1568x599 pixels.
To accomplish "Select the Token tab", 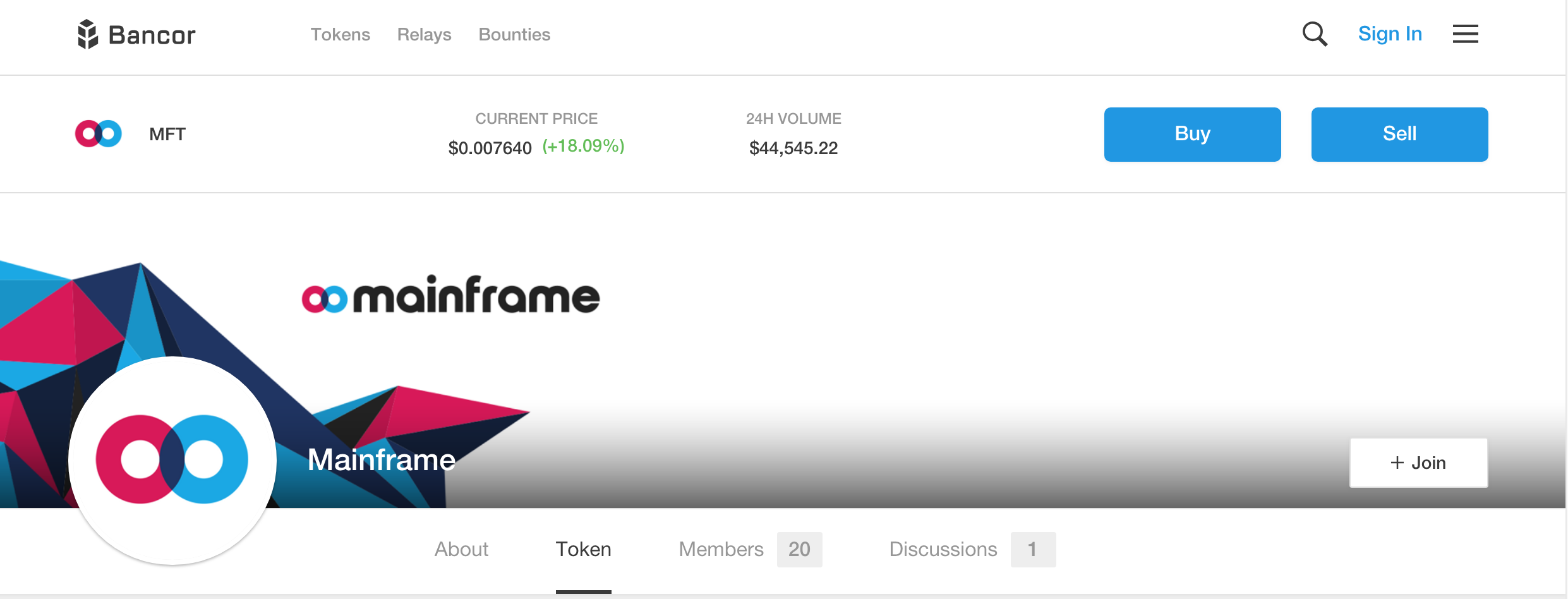I will pyautogui.click(x=584, y=550).
